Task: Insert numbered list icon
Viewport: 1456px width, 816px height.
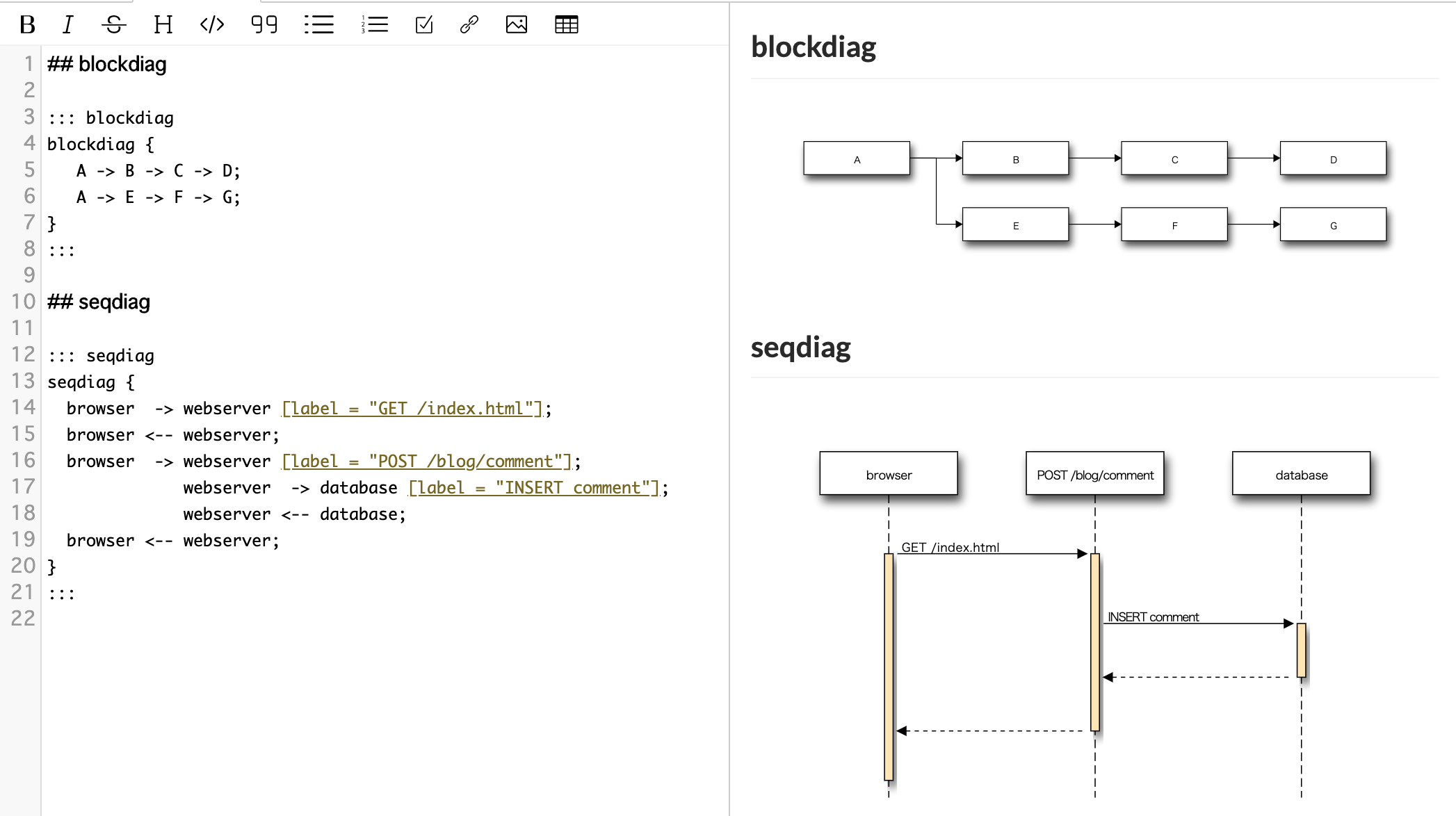Action: tap(375, 25)
